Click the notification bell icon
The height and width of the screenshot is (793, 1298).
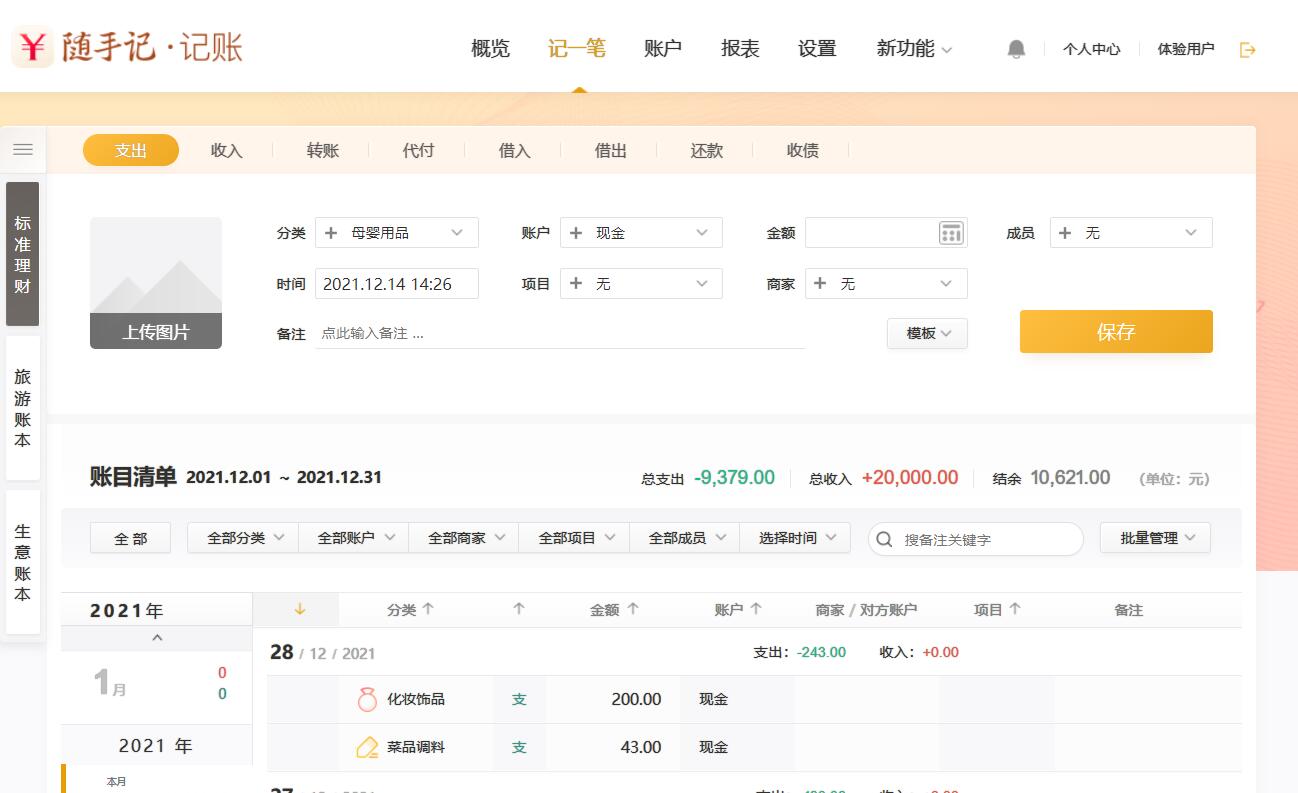coord(1016,49)
